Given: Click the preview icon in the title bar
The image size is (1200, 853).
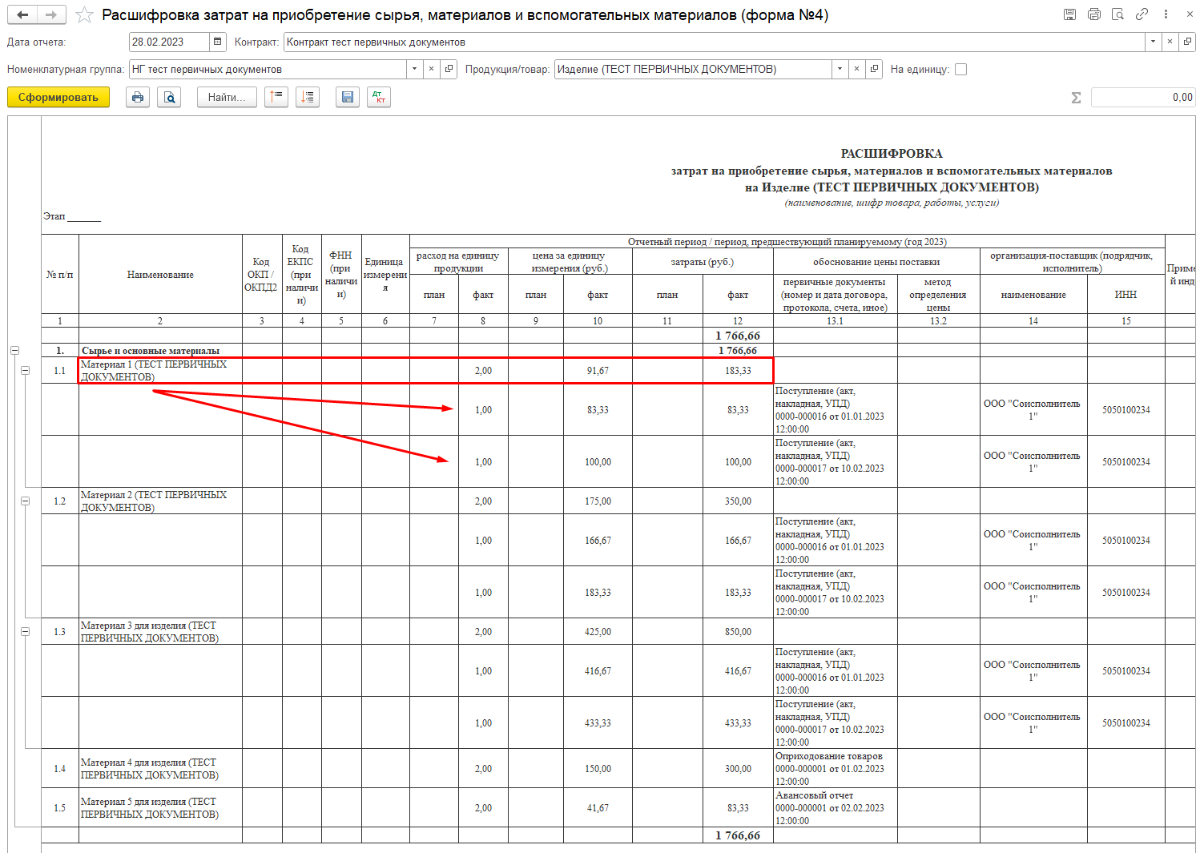Looking at the screenshot, I should coord(1118,15).
